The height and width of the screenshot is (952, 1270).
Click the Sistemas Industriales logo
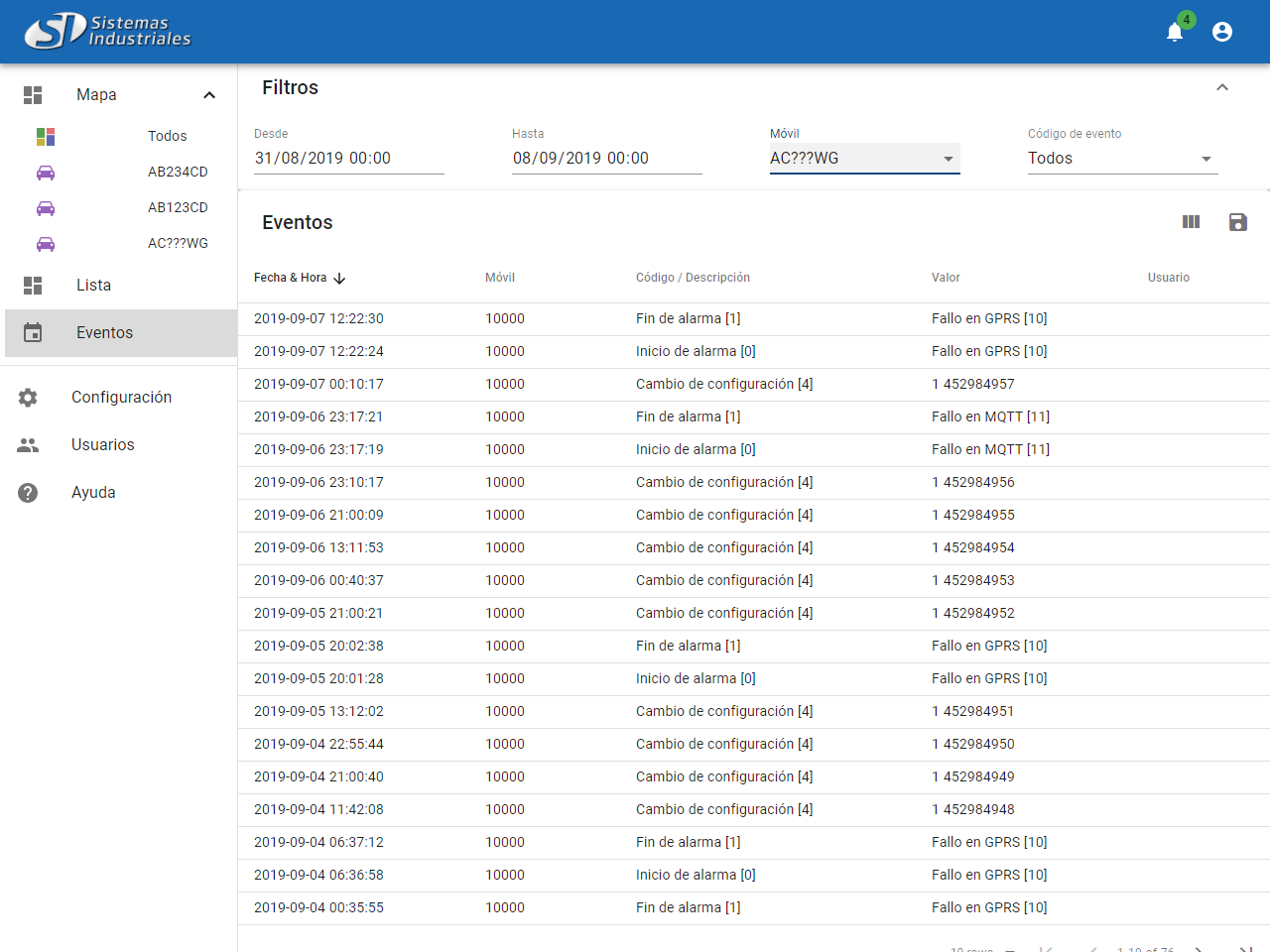107,31
